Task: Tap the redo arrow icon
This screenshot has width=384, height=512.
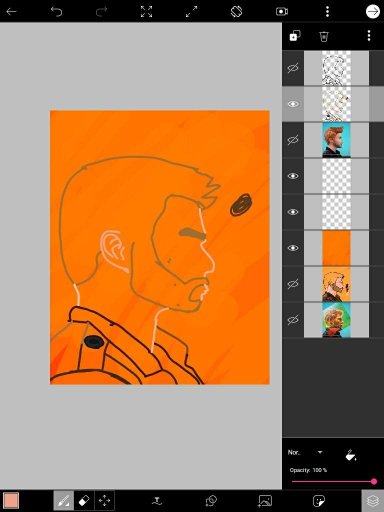Action: click(101, 12)
